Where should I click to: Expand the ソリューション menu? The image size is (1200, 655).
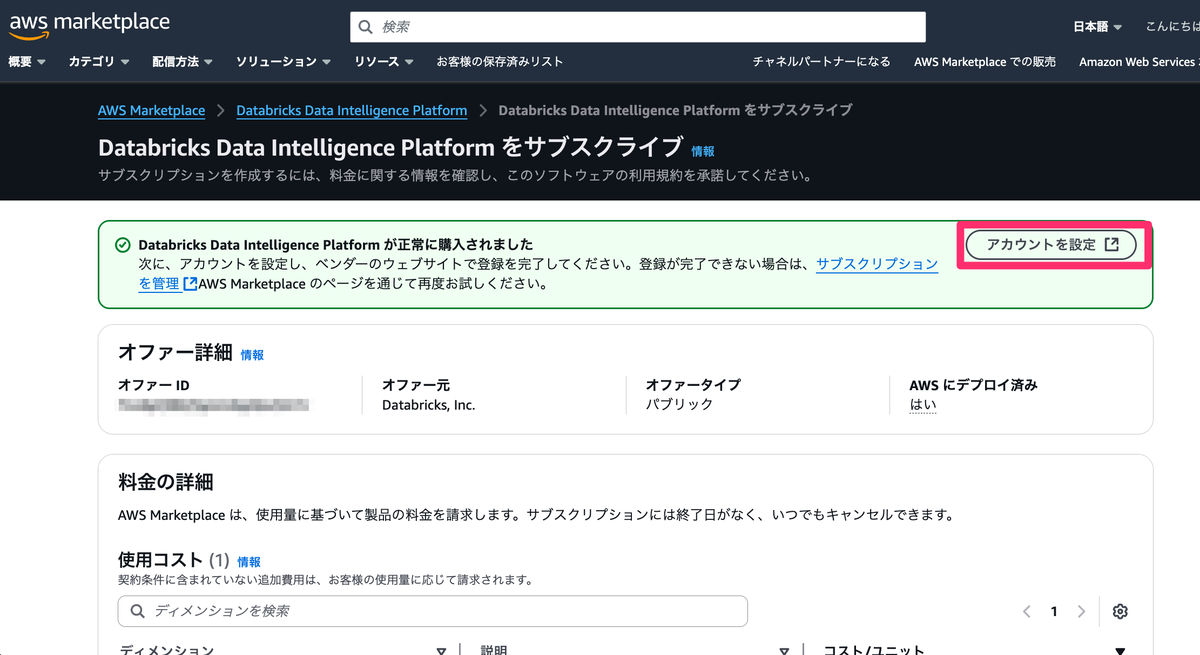pos(284,62)
